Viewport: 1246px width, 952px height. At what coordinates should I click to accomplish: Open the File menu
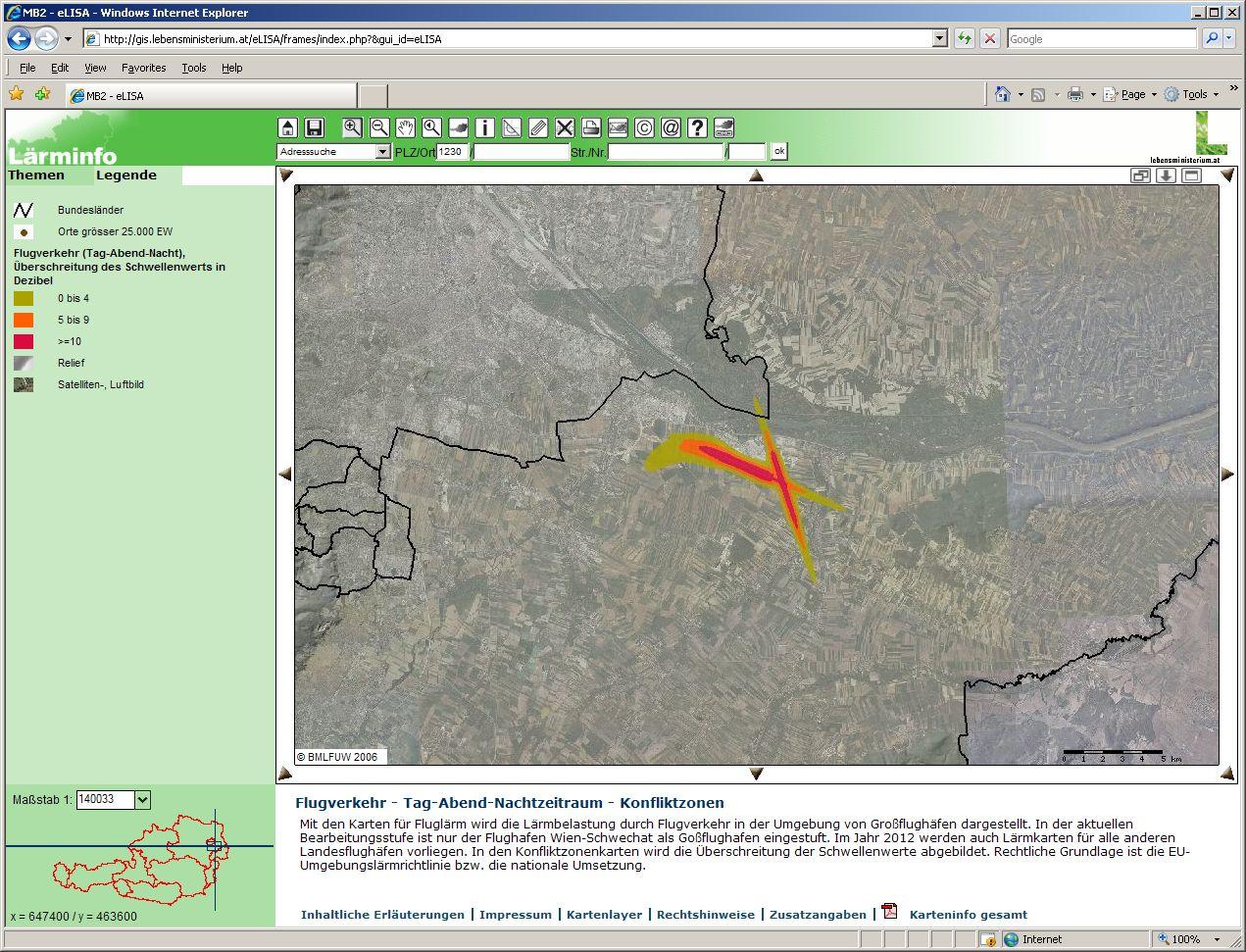[27, 68]
